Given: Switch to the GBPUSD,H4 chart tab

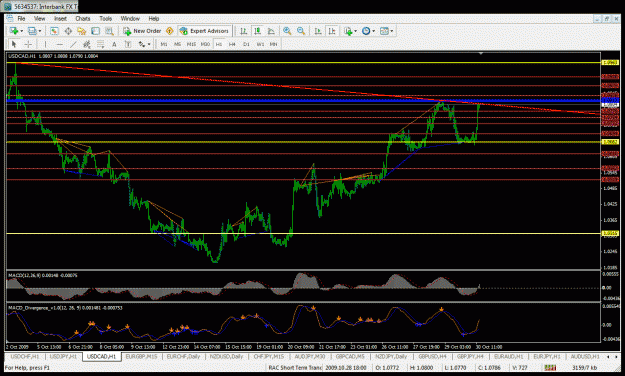Looking at the screenshot, I should 432,356.
